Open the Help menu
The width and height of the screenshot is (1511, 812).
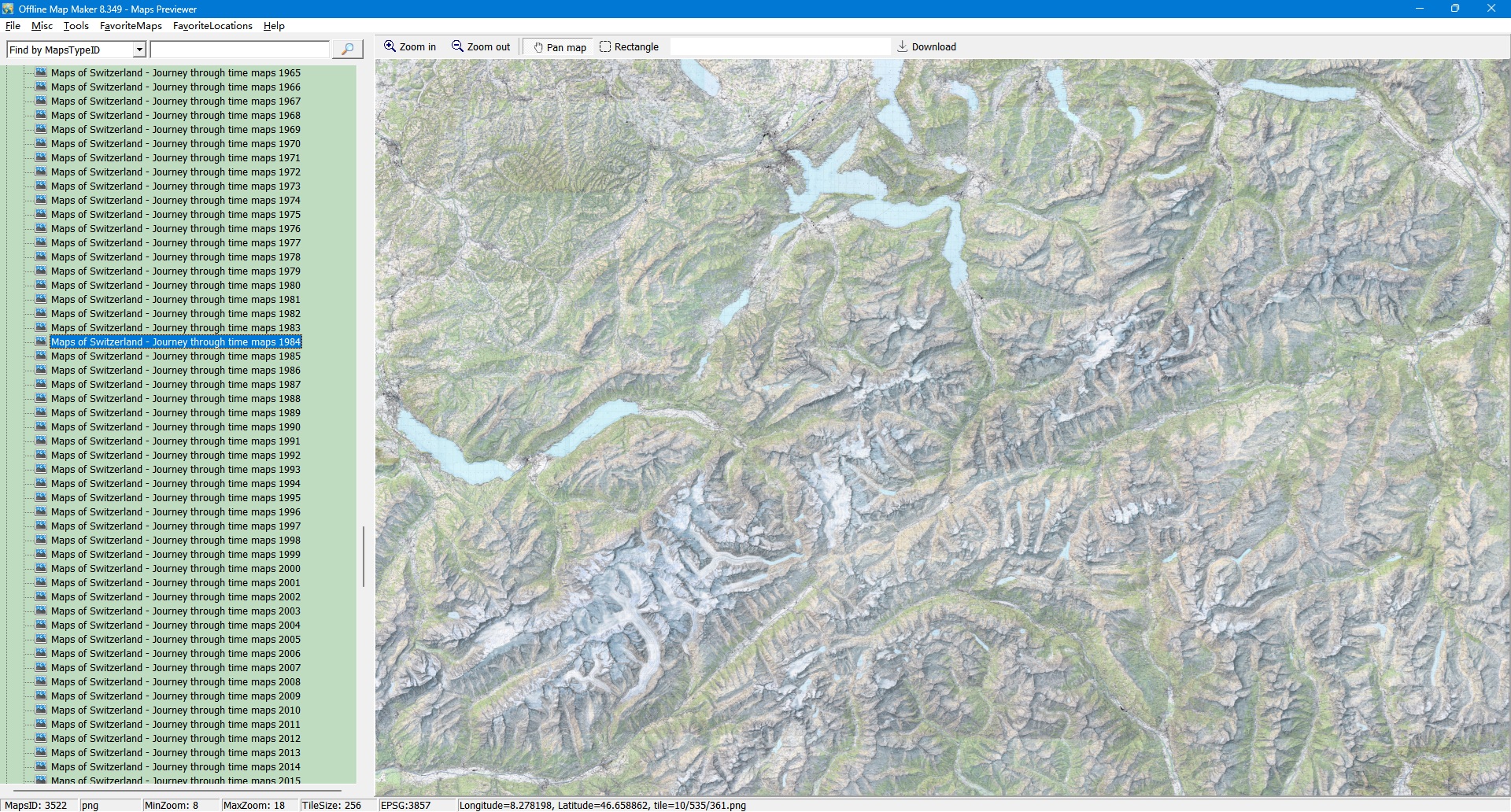[x=274, y=26]
